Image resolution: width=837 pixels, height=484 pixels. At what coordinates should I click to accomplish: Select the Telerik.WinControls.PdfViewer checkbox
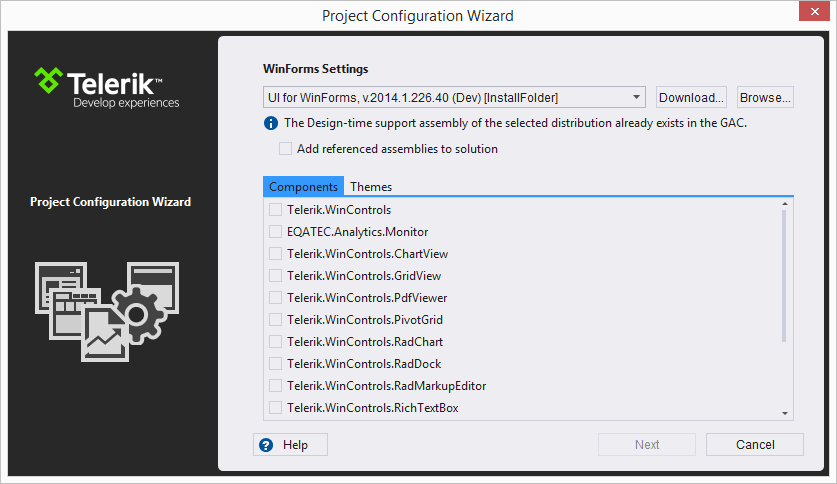275,298
